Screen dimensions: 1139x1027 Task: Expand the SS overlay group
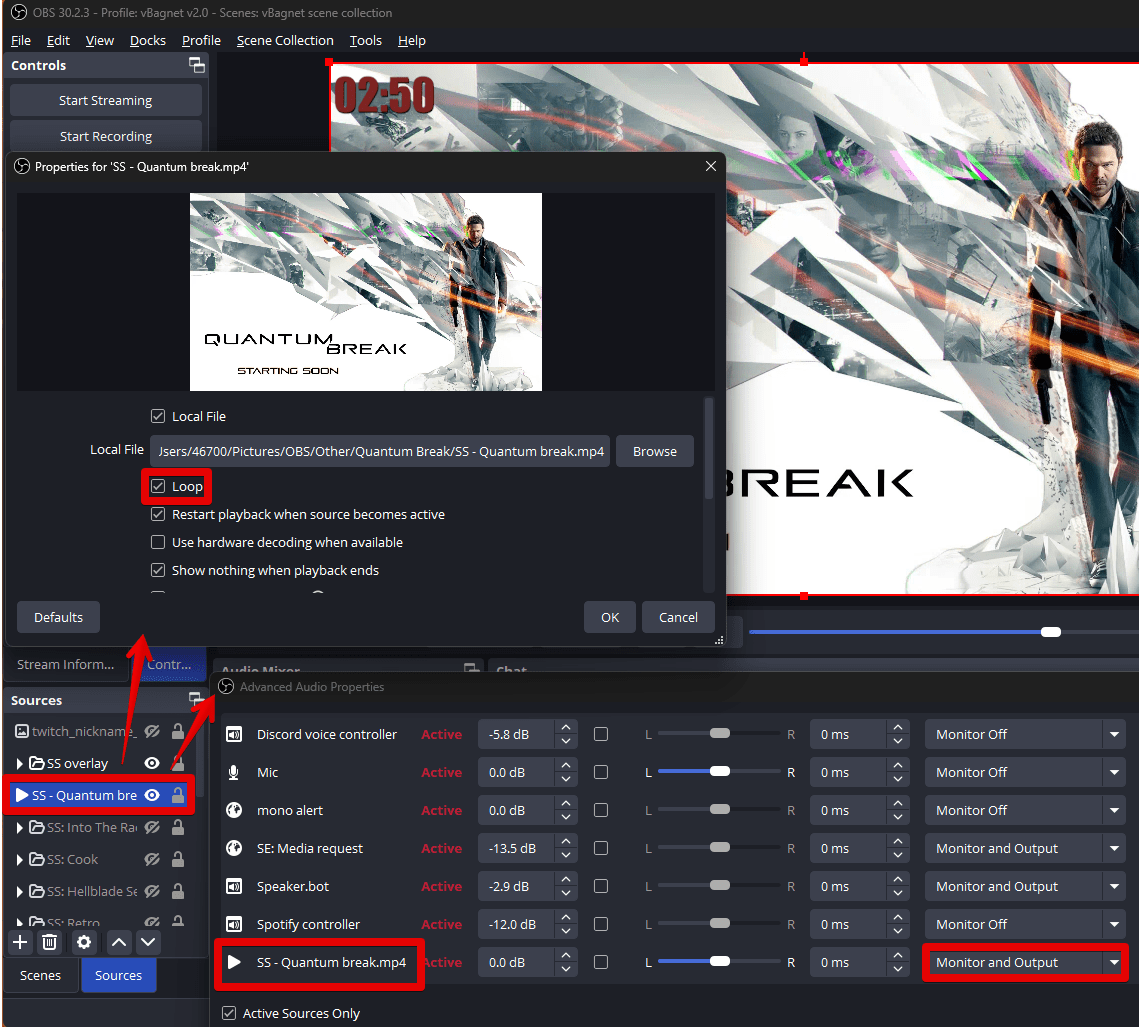coord(20,763)
